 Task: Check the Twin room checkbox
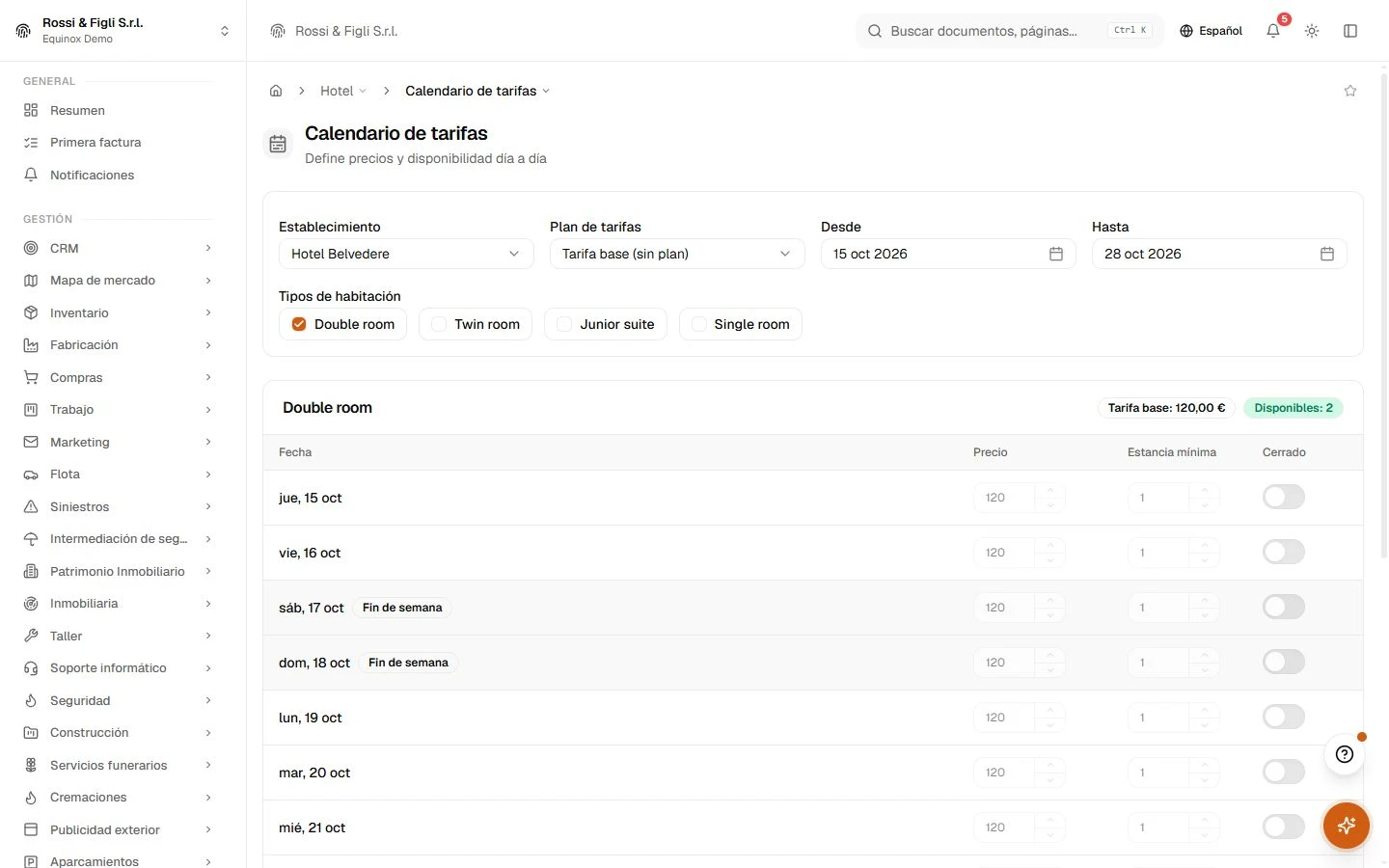point(439,324)
